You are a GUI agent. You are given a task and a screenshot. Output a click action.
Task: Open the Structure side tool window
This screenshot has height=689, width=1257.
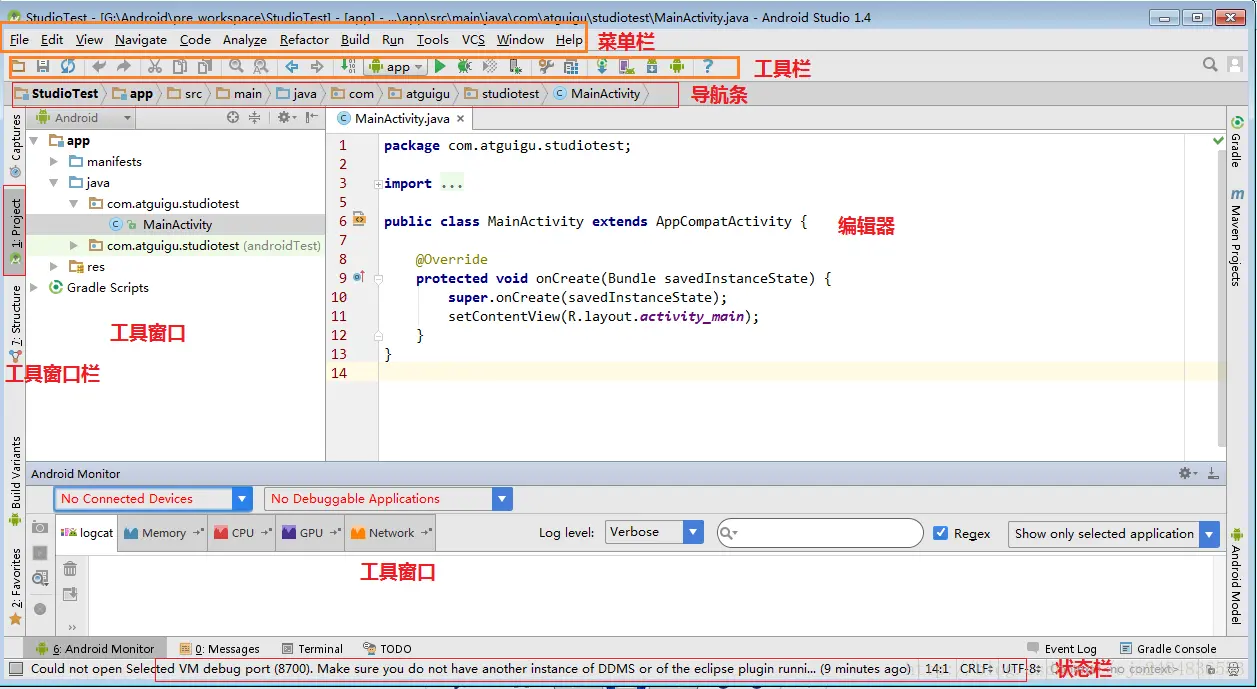coord(15,322)
